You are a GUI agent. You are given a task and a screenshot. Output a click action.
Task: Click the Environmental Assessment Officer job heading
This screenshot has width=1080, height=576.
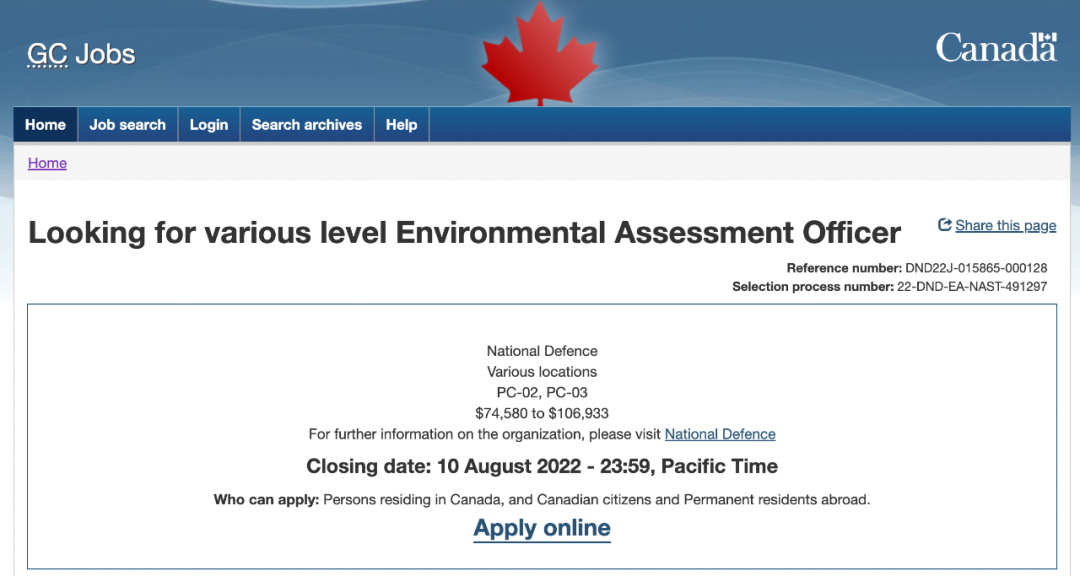tap(464, 233)
